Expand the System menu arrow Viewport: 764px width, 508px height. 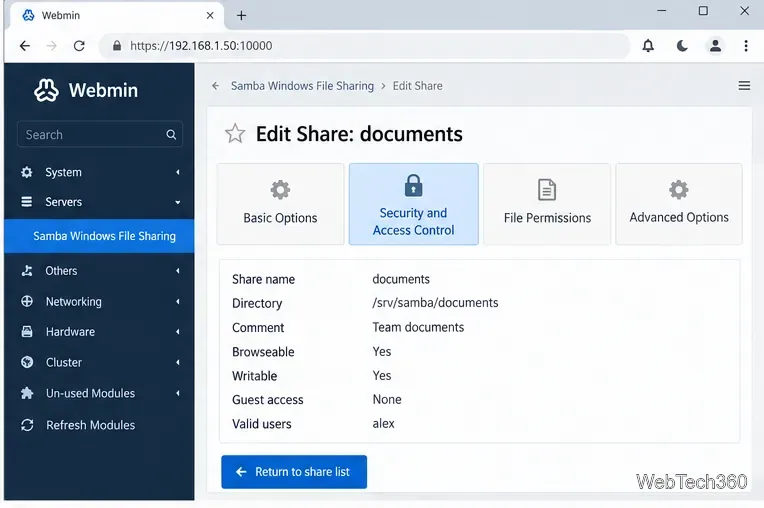(x=178, y=172)
